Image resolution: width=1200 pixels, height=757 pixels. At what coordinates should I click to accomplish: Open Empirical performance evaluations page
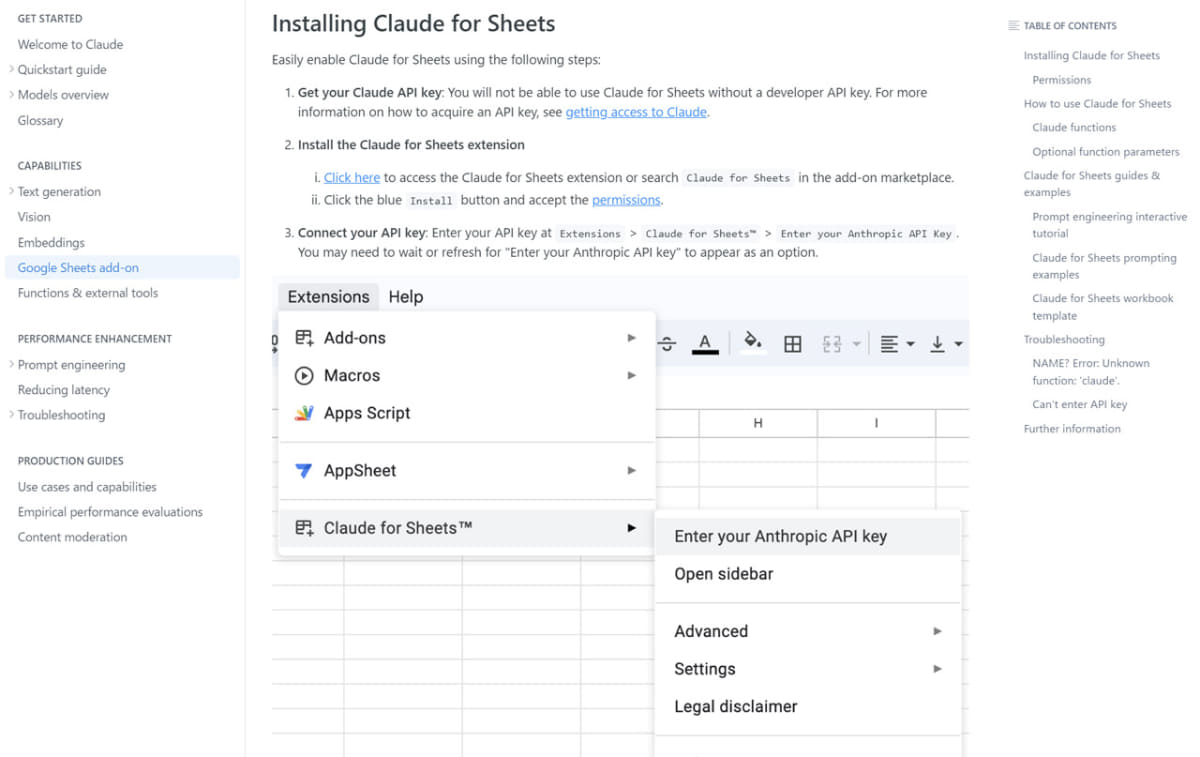coord(110,512)
